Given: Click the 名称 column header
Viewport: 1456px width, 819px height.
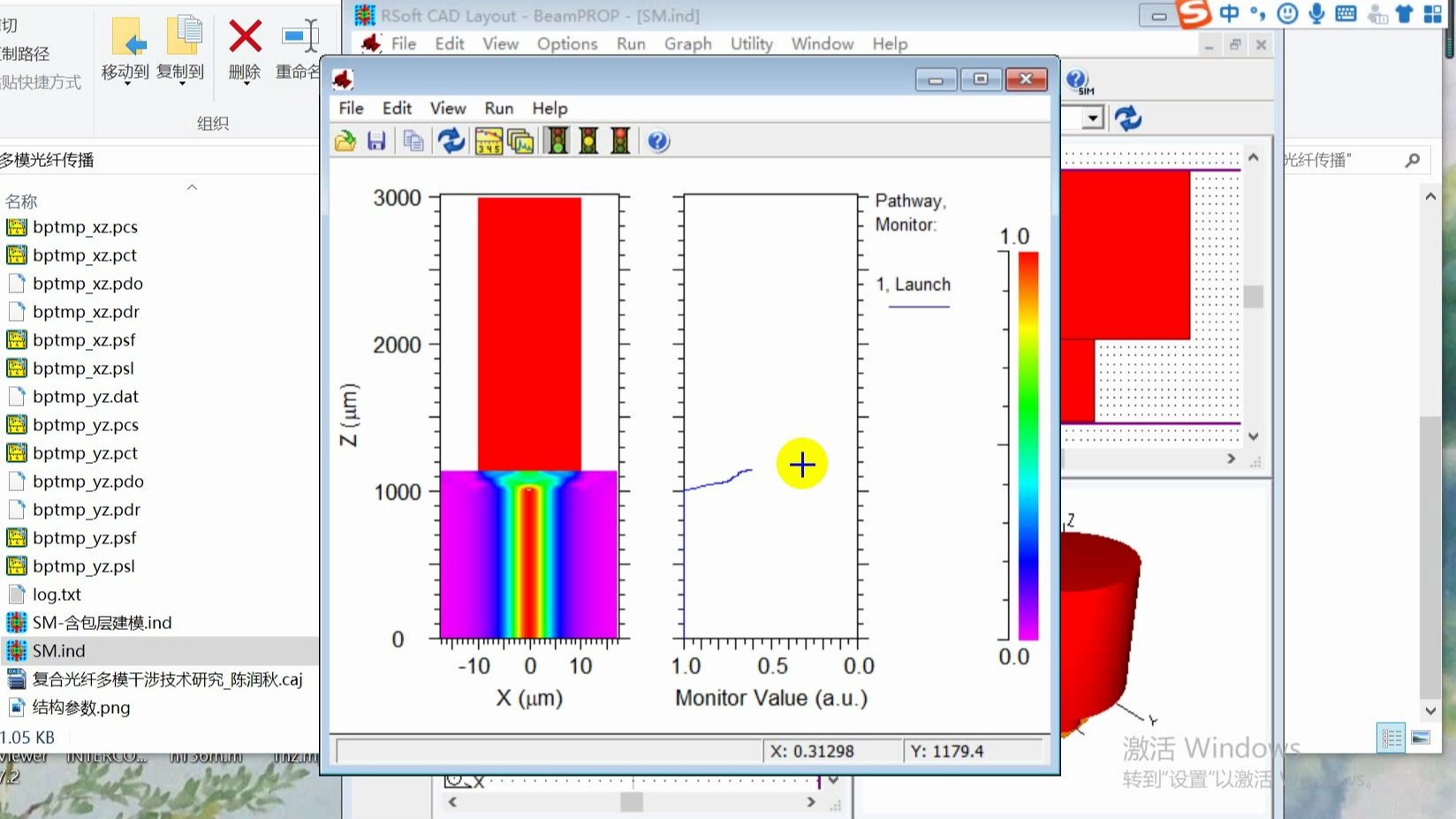Looking at the screenshot, I should 21,201.
